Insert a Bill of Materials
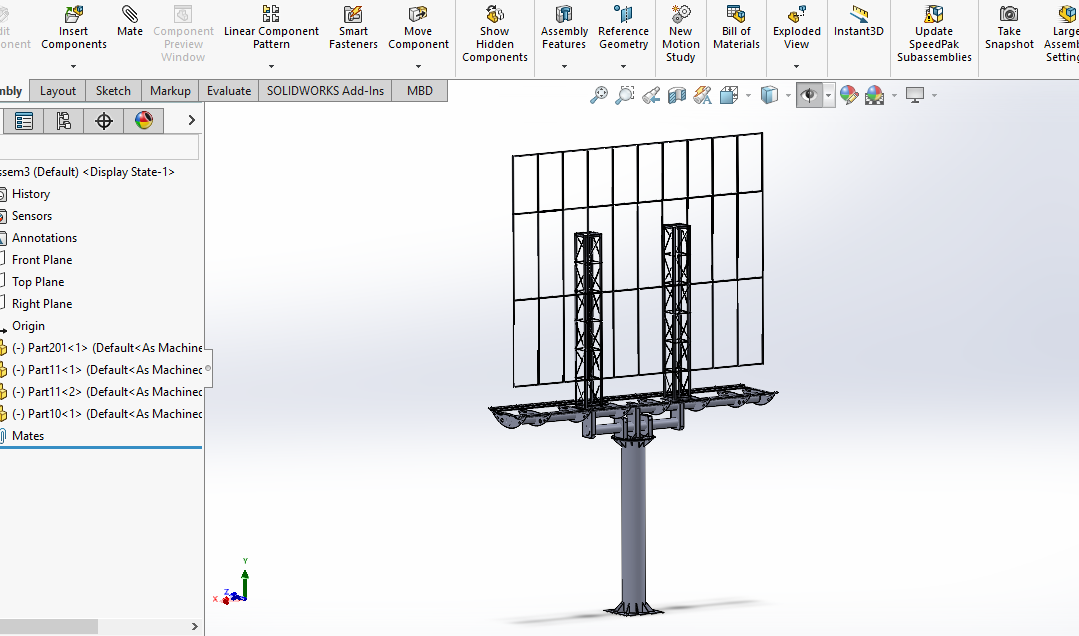This screenshot has width=1079, height=636. [736, 28]
